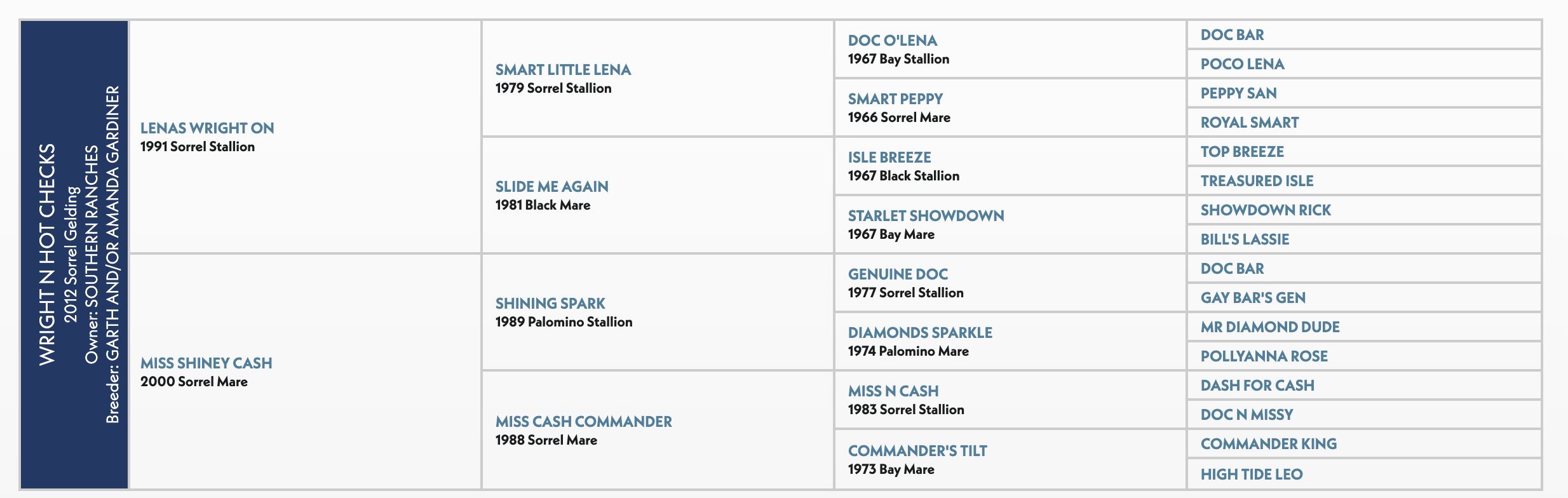
Task: Open the ROYAL SMART ancestor link
Action: tap(1249, 123)
